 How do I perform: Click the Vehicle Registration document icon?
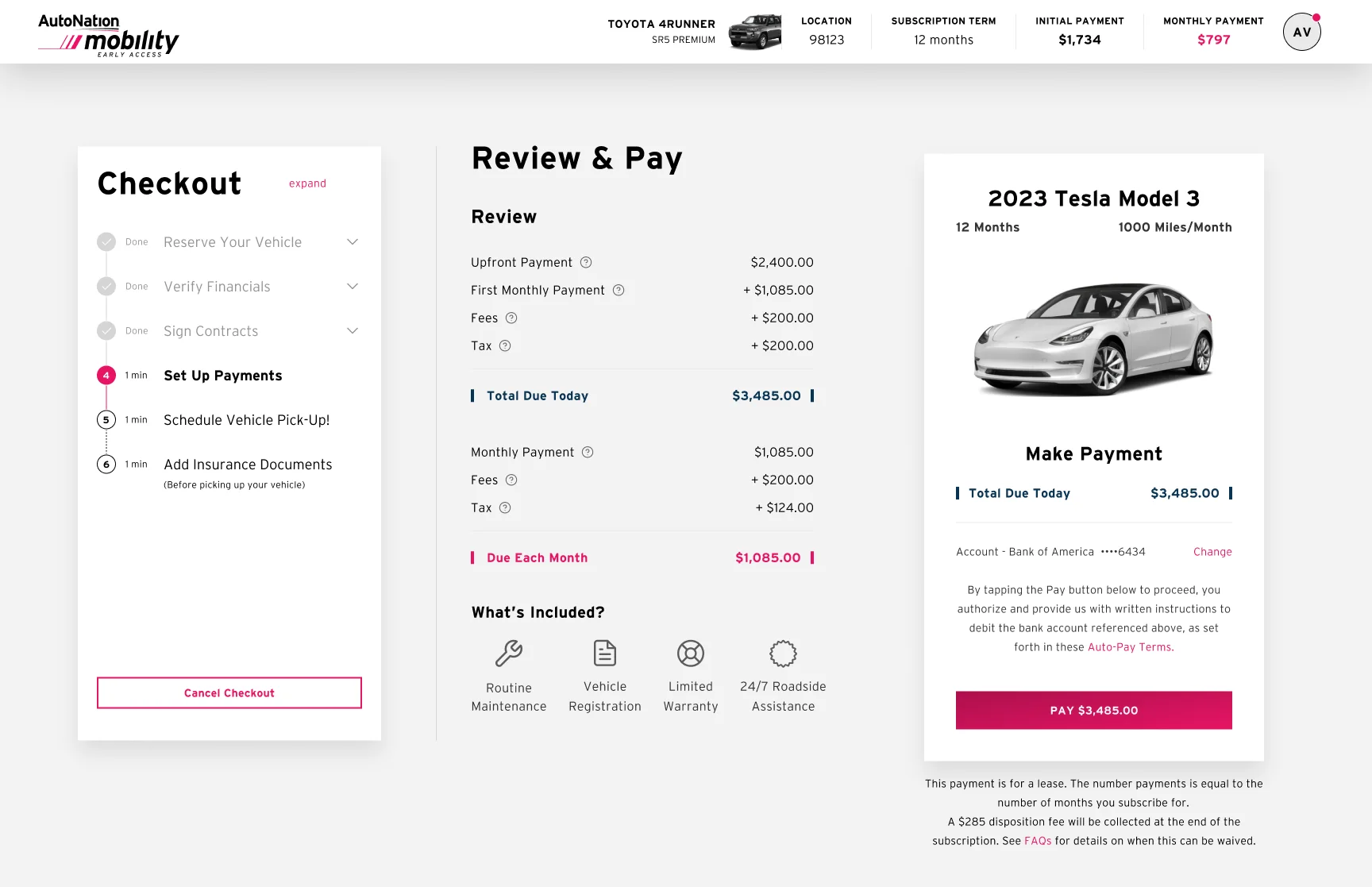coord(605,654)
